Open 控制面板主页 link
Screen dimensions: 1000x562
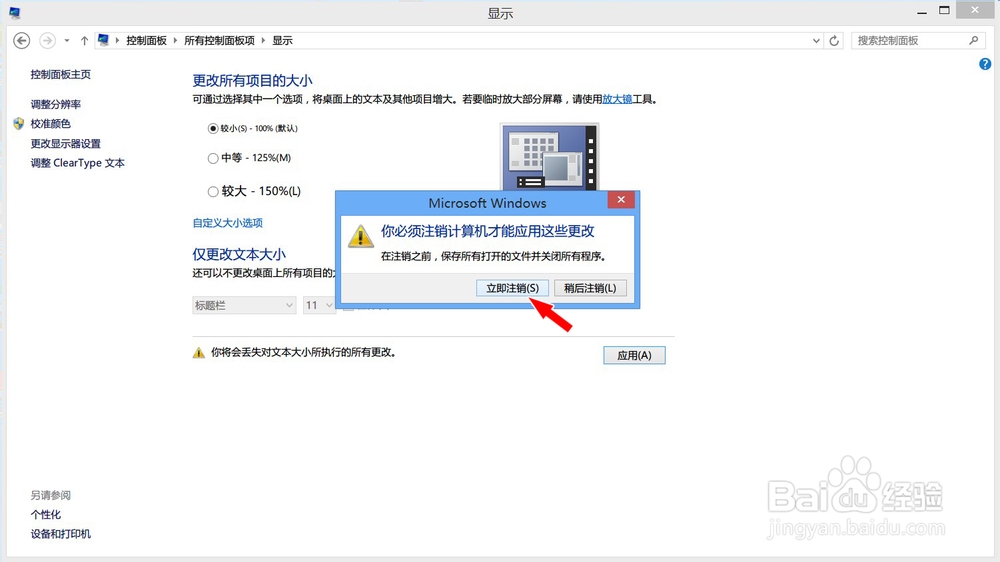point(61,75)
